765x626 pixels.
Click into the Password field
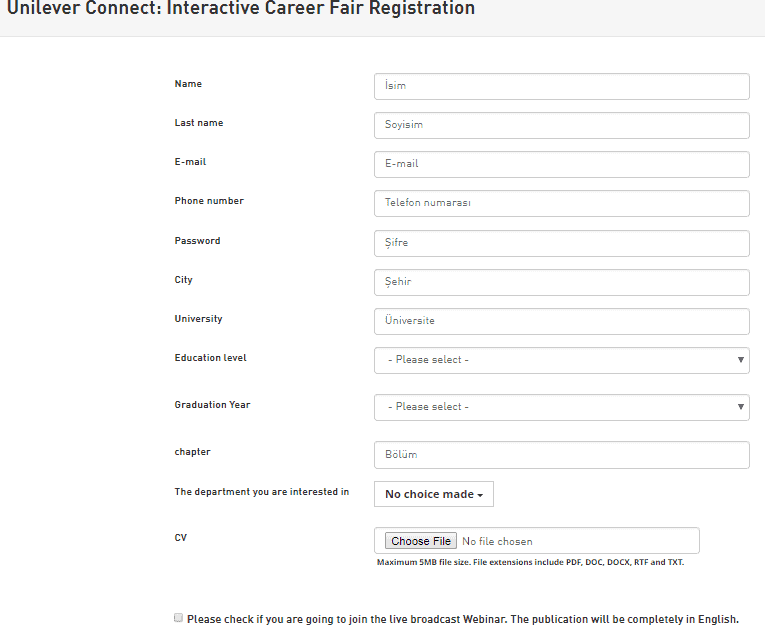tap(561, 243)
